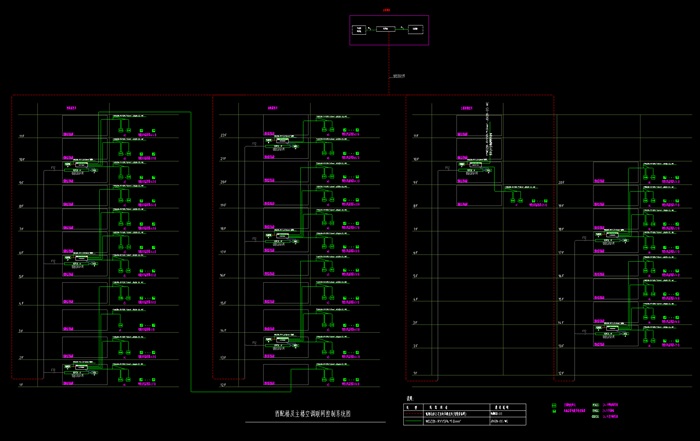Select the cable label beside the red riser line
This screenshot has height=441, width=700.
[x=399, y=76]
